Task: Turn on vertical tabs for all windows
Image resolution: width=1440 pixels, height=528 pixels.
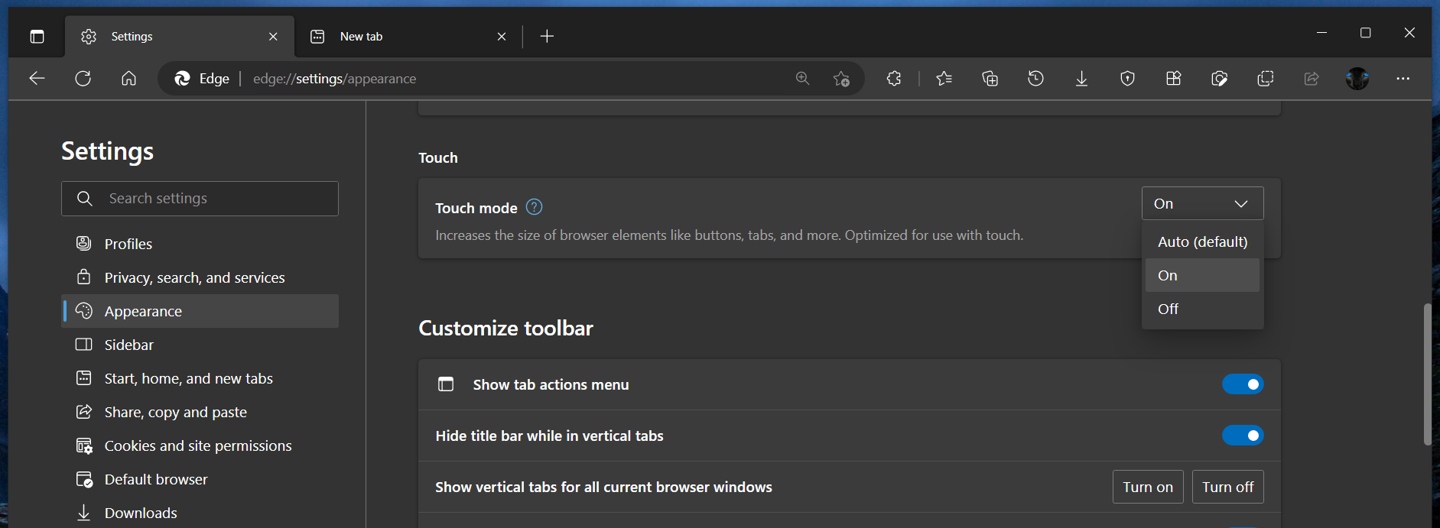Action: click(1148, 487)
